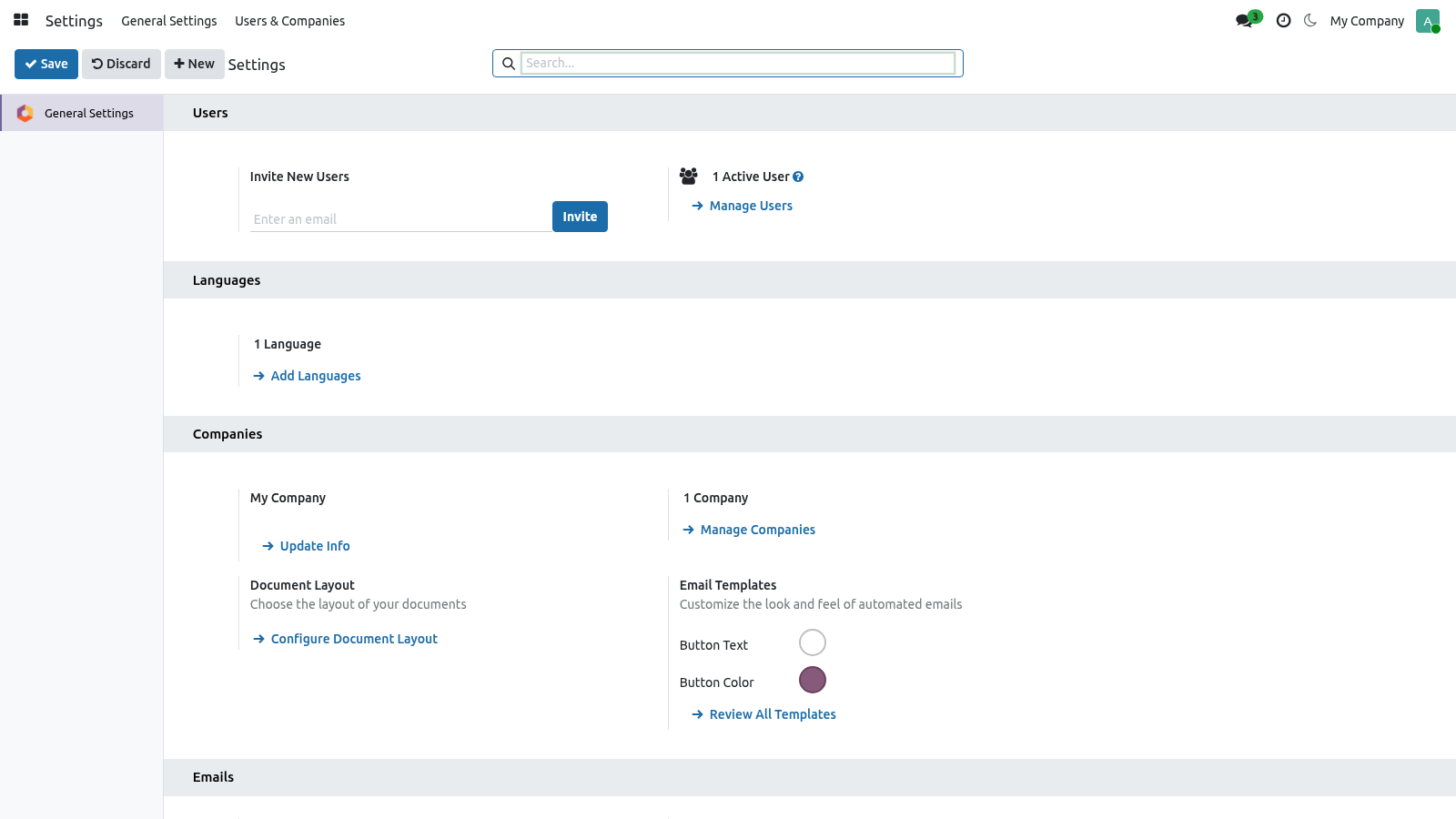This screenshot has width=1456, height=819.
Task: Save the settings changes
Action: (x=46, y=64)
